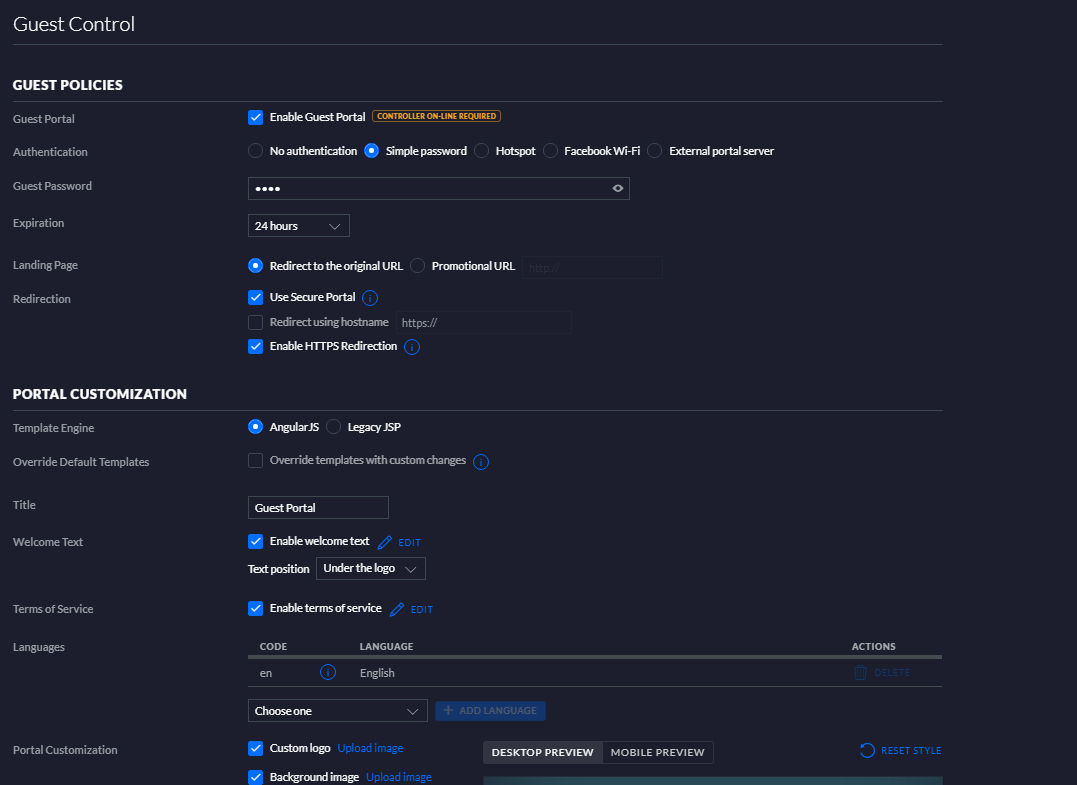Click info icon beside Override templates option
1077x785 pixels.
click(x=480, y=462)
